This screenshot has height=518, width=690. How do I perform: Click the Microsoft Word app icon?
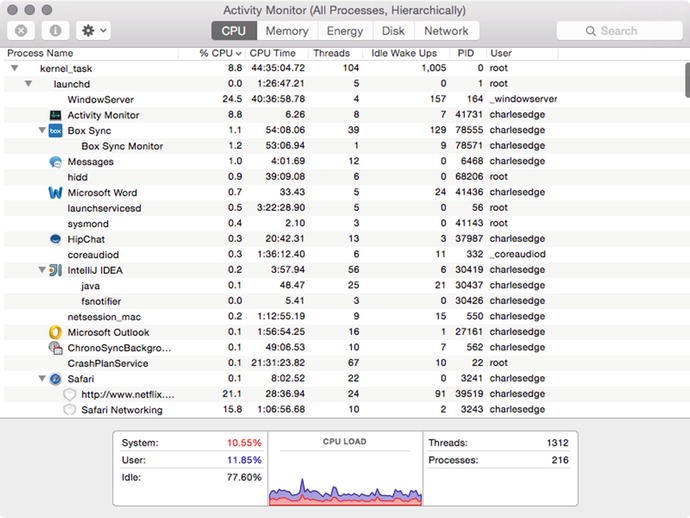55,193
